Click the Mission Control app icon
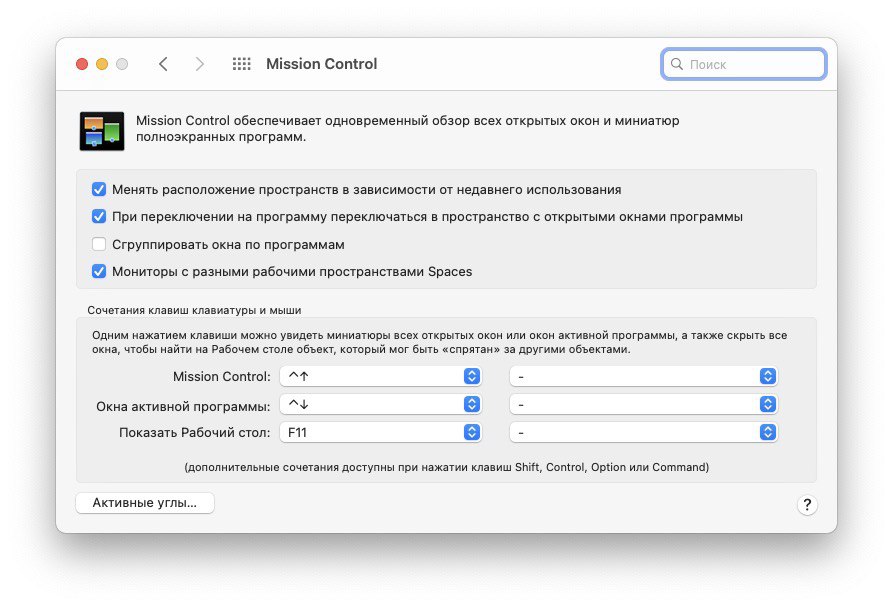The height and width of the screenshot is (607, 893). [102, 131]
